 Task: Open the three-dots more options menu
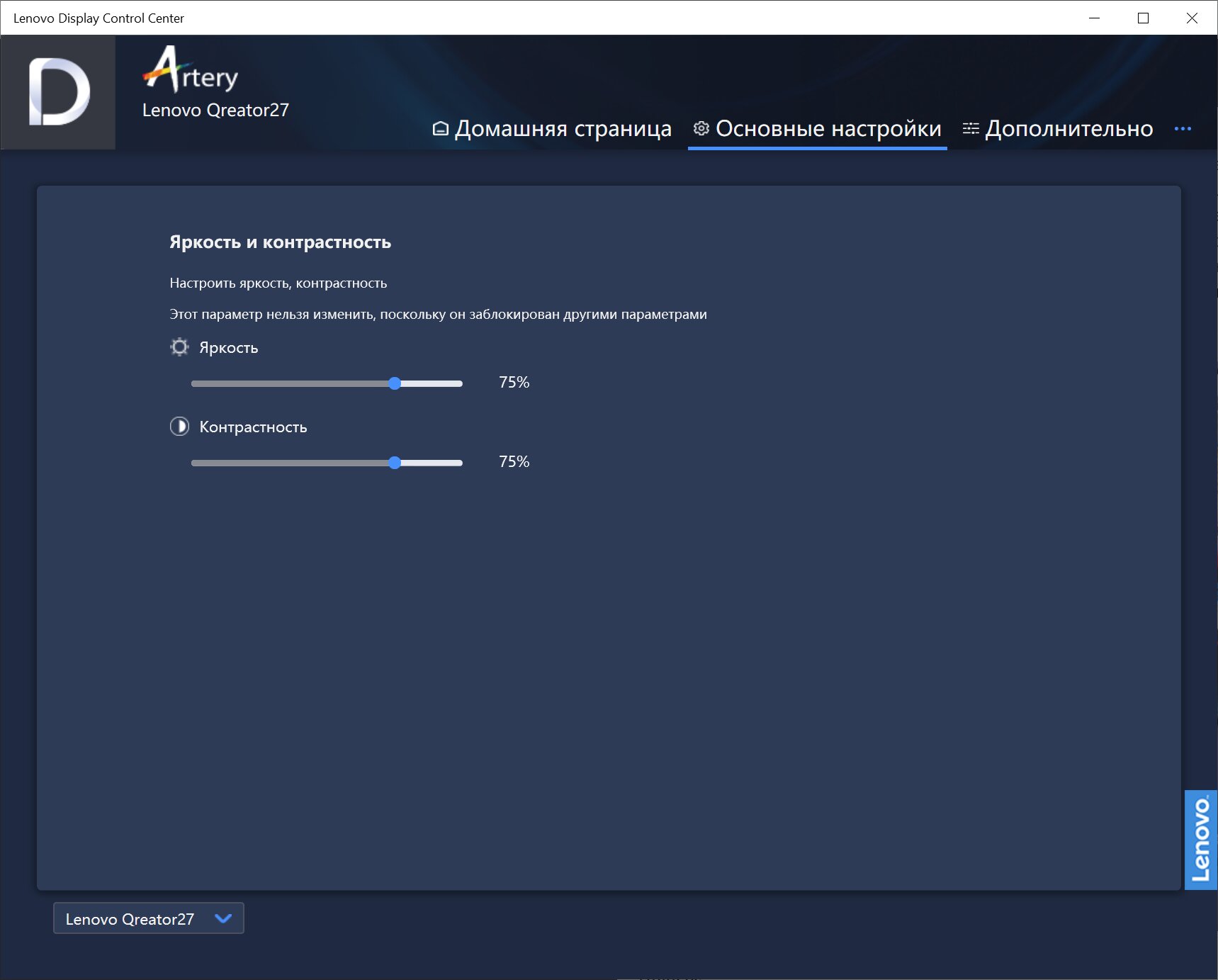pyautogui.click(x=1182, y=128)
